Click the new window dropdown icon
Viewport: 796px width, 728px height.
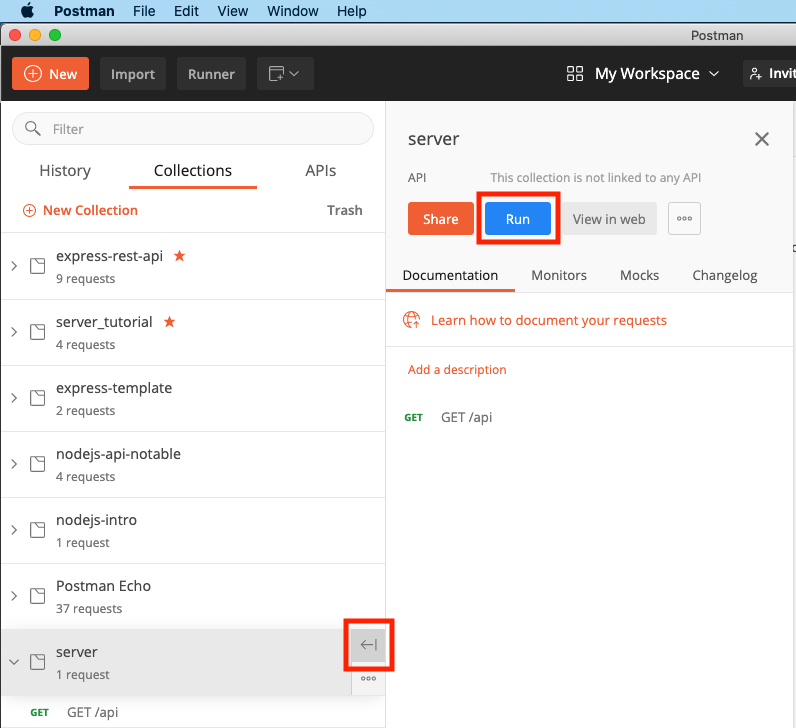[285, 74]
